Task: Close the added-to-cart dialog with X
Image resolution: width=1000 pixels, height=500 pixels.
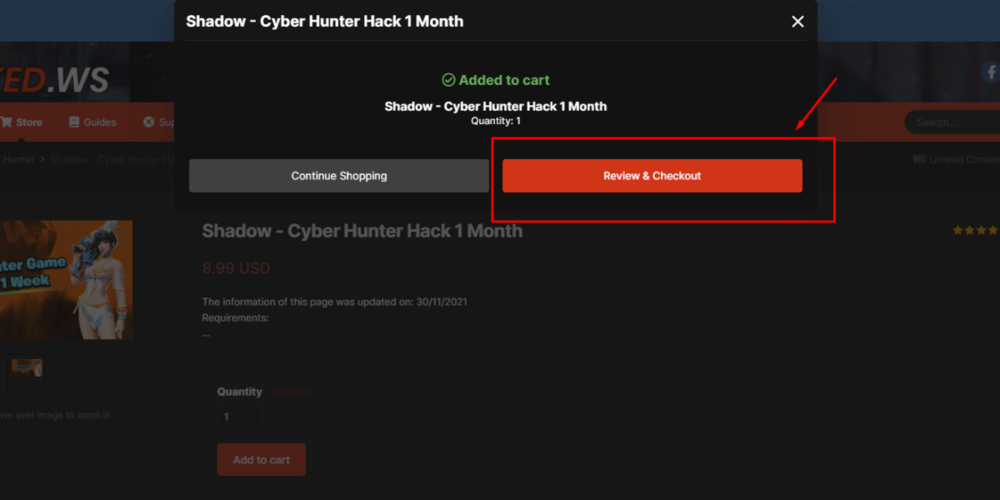Action: click(797, 22)
